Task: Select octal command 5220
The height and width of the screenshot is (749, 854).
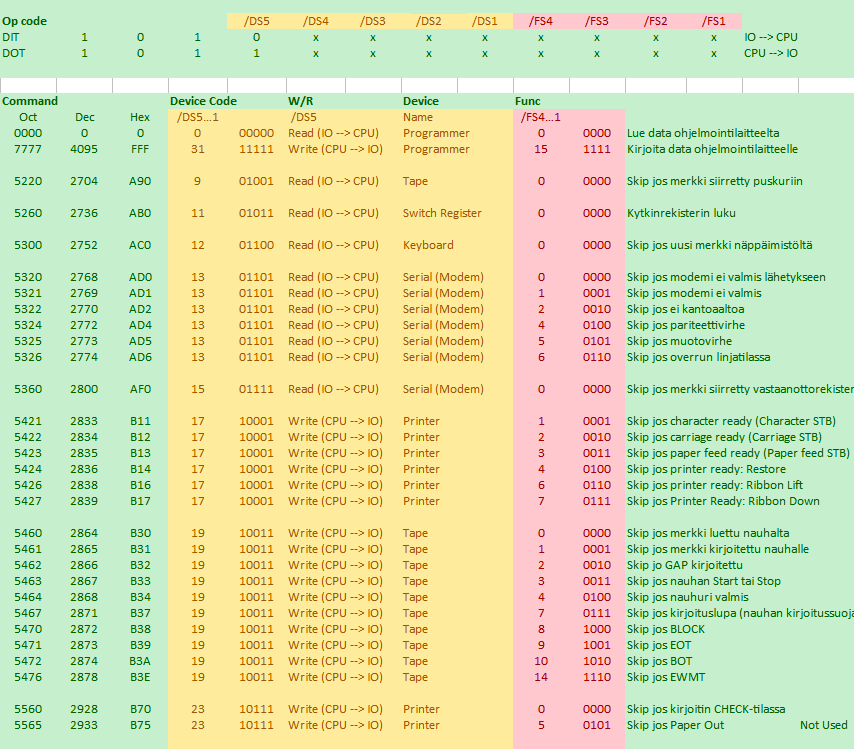Action: tap(28, 181)
